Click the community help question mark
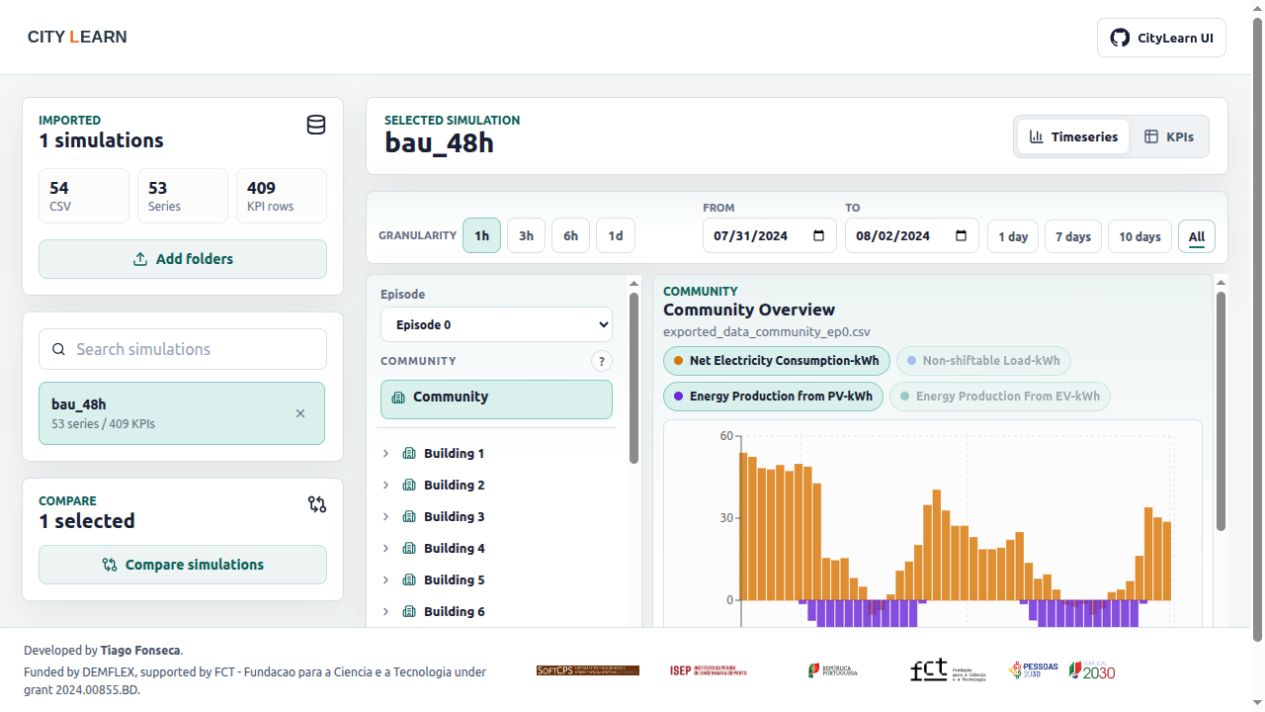The image size is (1265, 712). 601,361
